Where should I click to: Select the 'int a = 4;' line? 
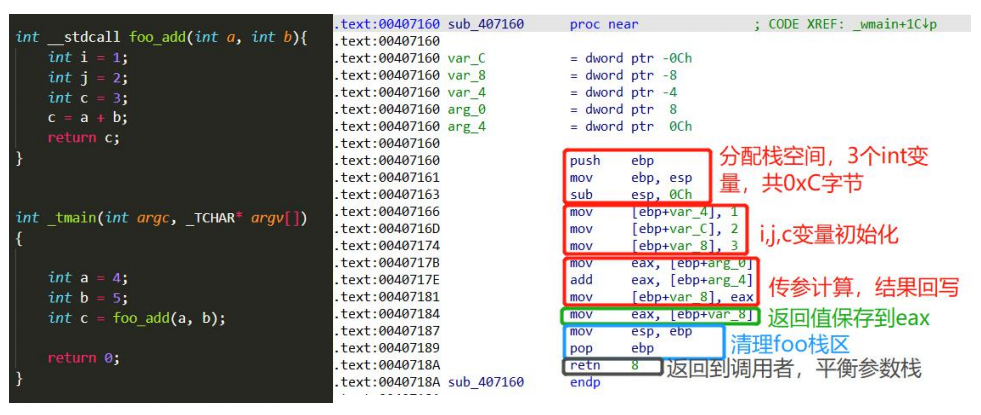tap(88, 278)
